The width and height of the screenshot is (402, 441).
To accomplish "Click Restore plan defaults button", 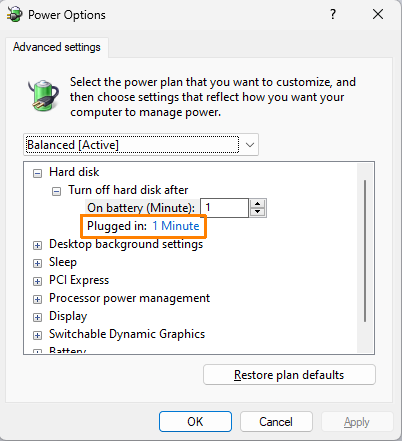I will click(x=289, y=375).
